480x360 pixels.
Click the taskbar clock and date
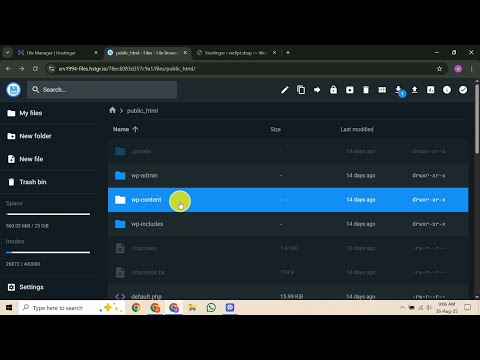coord(447,307)
